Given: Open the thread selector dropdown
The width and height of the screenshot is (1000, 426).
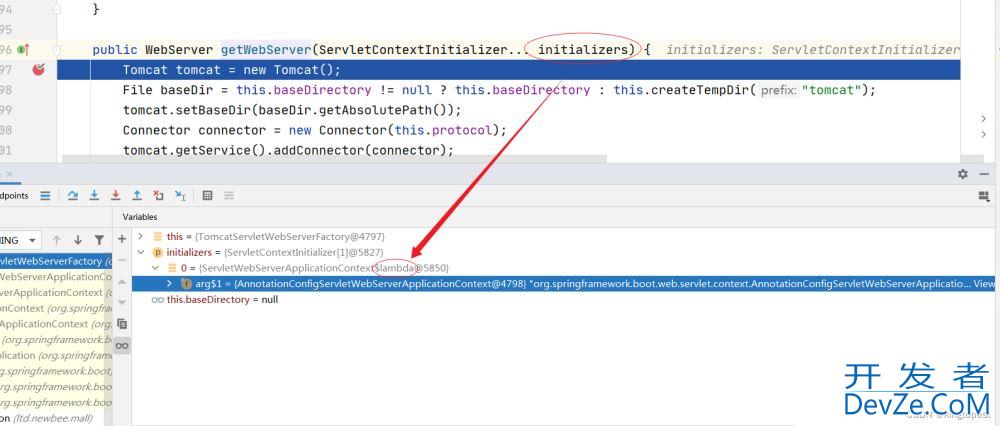Looking at the screenshot, I should click(x=20, y=240).
